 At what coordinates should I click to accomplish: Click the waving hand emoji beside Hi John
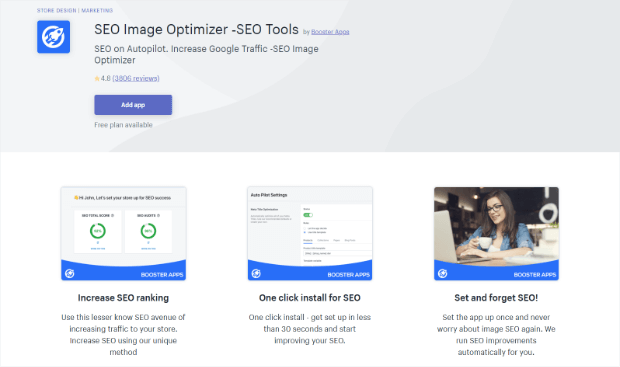76,197
